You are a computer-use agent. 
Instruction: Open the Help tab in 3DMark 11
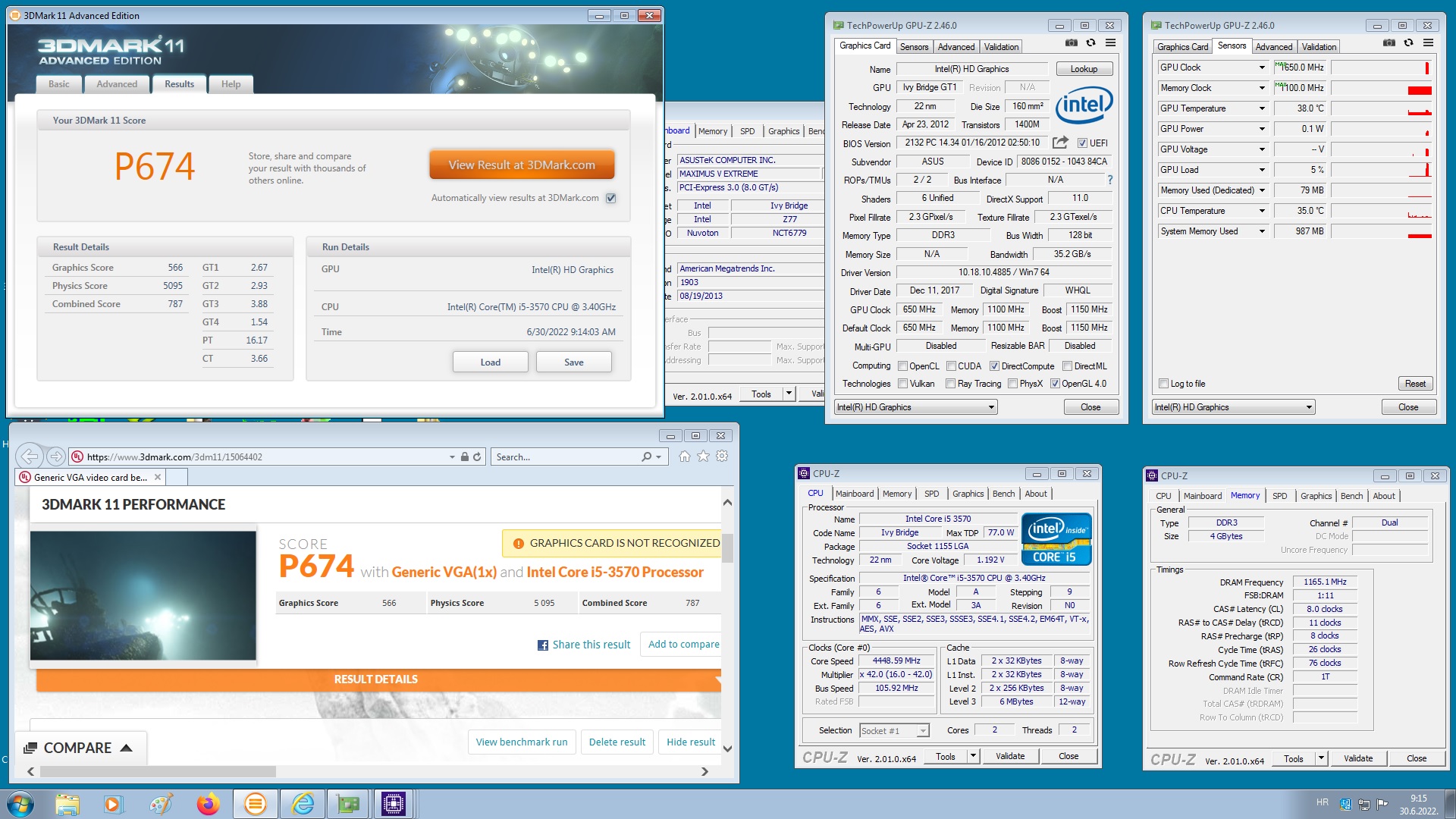pos(231,84)
